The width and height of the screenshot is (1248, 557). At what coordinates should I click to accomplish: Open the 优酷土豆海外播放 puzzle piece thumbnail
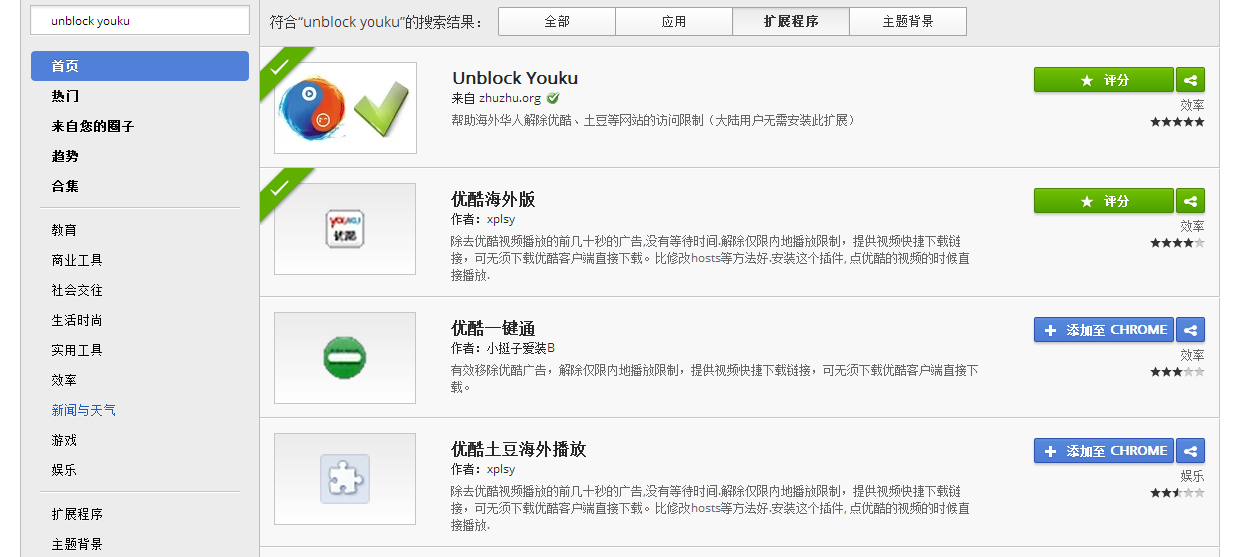[x=345, y=479]
